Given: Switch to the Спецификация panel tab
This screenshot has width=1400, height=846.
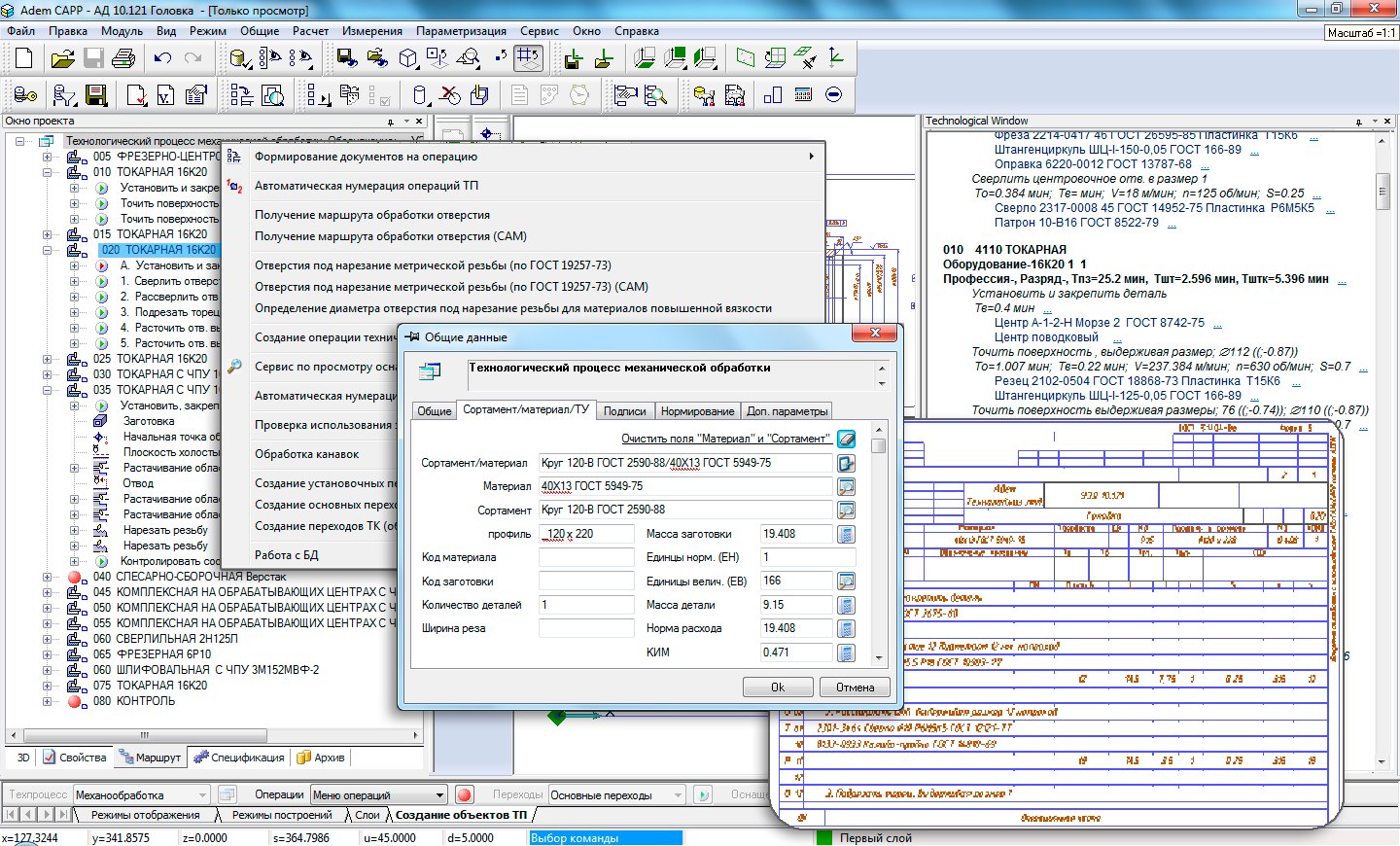Looking at the screenshot, I should 238,758.
